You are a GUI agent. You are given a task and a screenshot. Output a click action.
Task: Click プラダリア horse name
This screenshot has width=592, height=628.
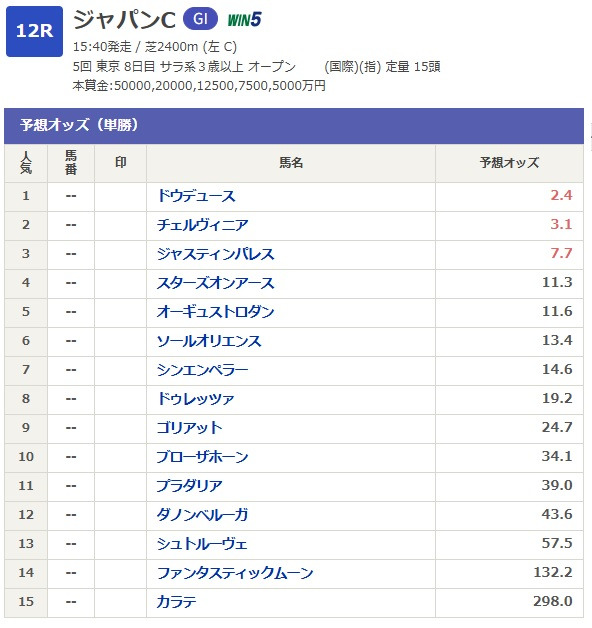(x=189, y=486)
